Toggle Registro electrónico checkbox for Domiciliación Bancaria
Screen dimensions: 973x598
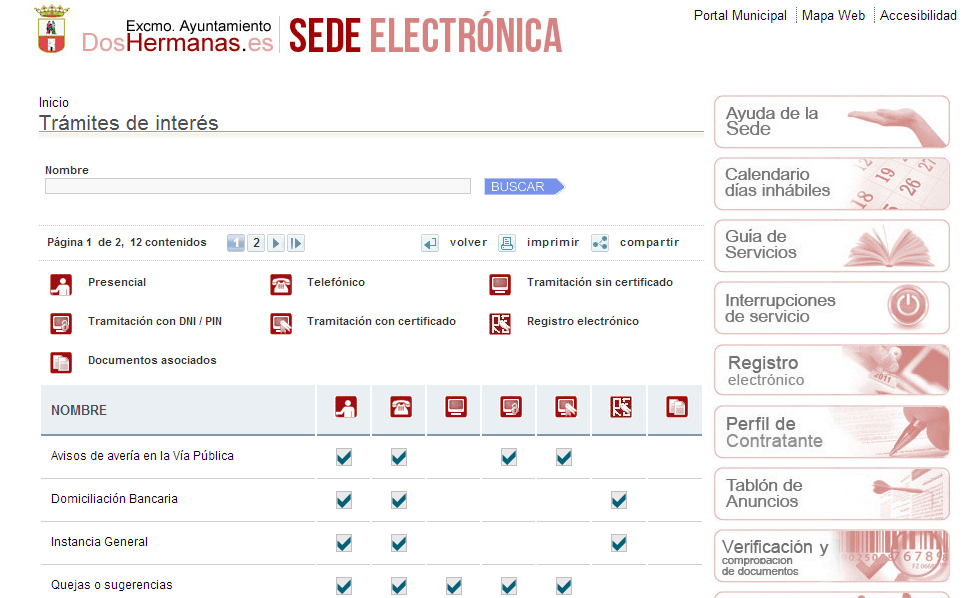[x=619, y=500]
